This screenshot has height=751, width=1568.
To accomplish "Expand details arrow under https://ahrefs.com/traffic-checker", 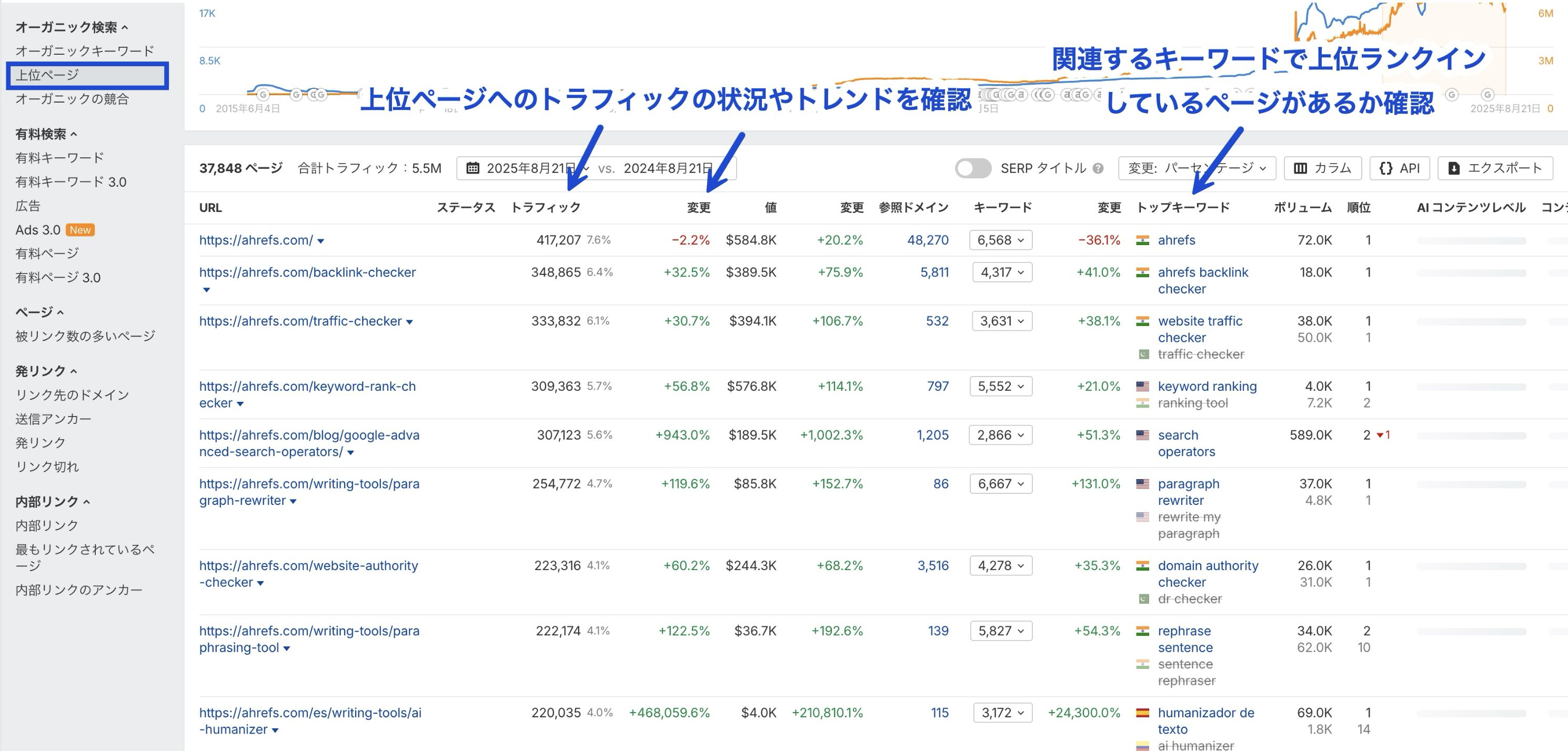I will point(409,321).
